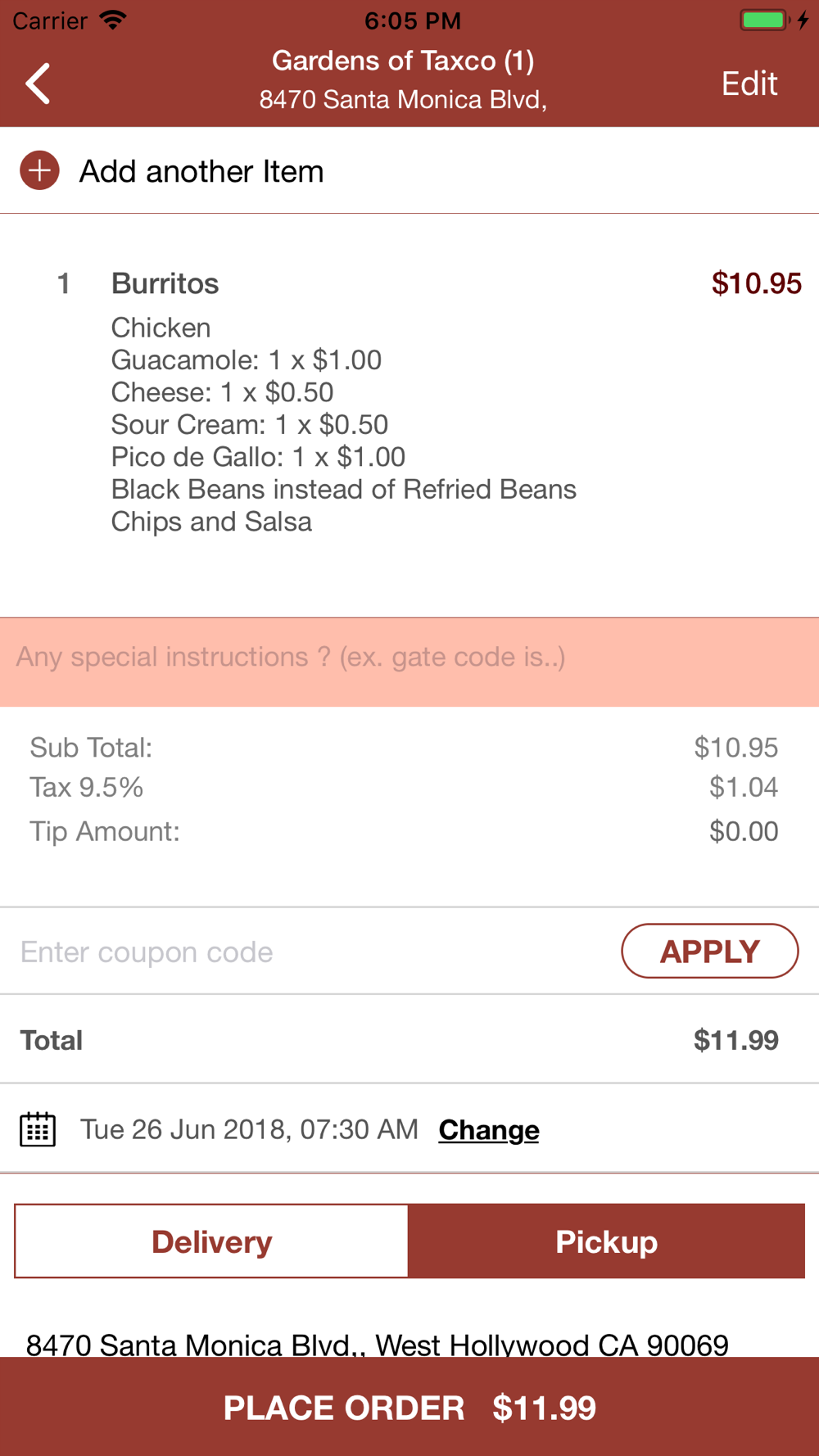Click the calendar icon beside the date

click(x=38, y=1129)
